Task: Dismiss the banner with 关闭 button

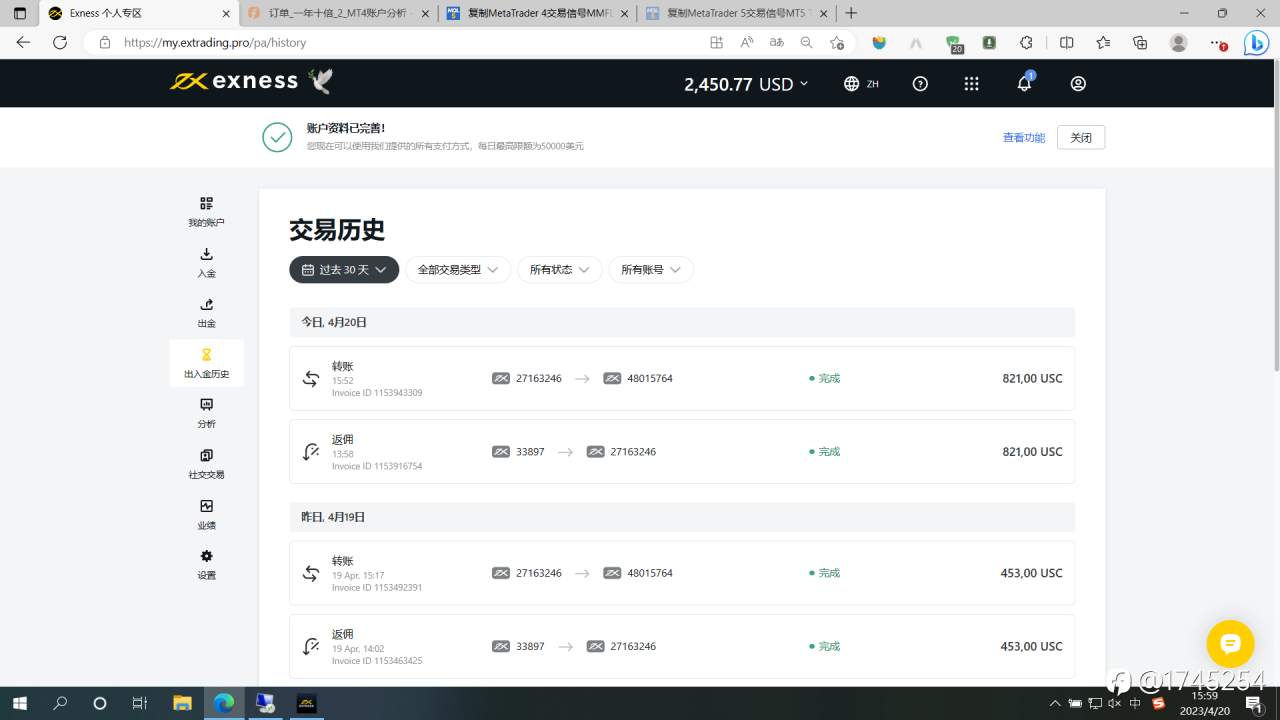Action: [1081, 138]
